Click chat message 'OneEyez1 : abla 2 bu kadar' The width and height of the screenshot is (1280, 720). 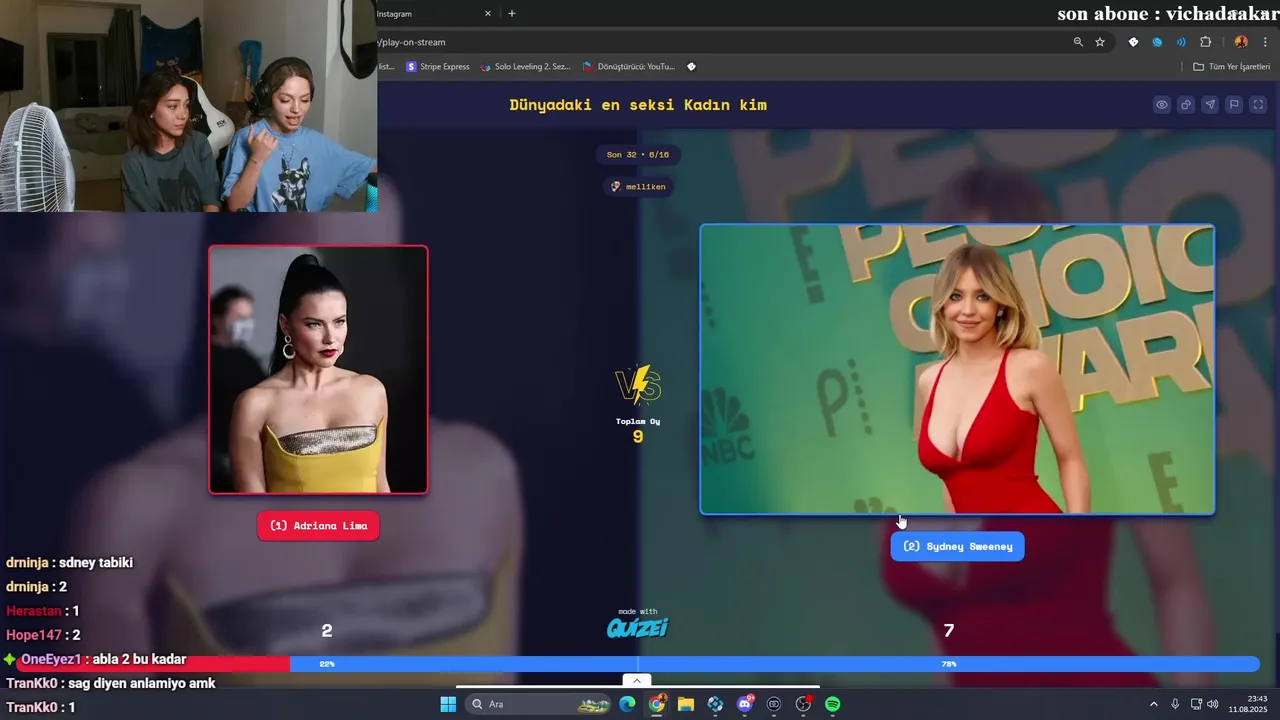(x=95, y=659)
